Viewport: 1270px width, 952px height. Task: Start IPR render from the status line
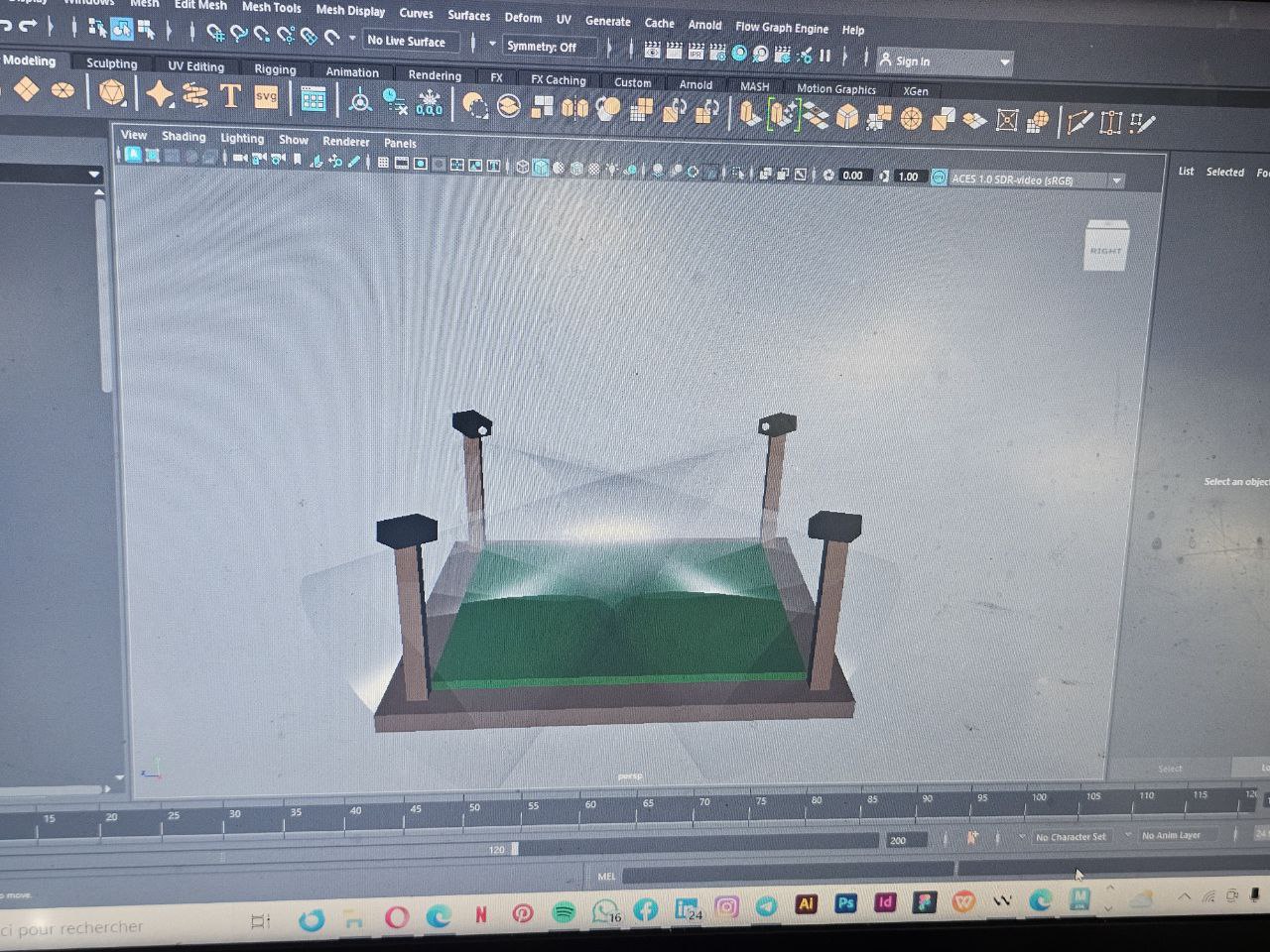click(x=696, y=51)
